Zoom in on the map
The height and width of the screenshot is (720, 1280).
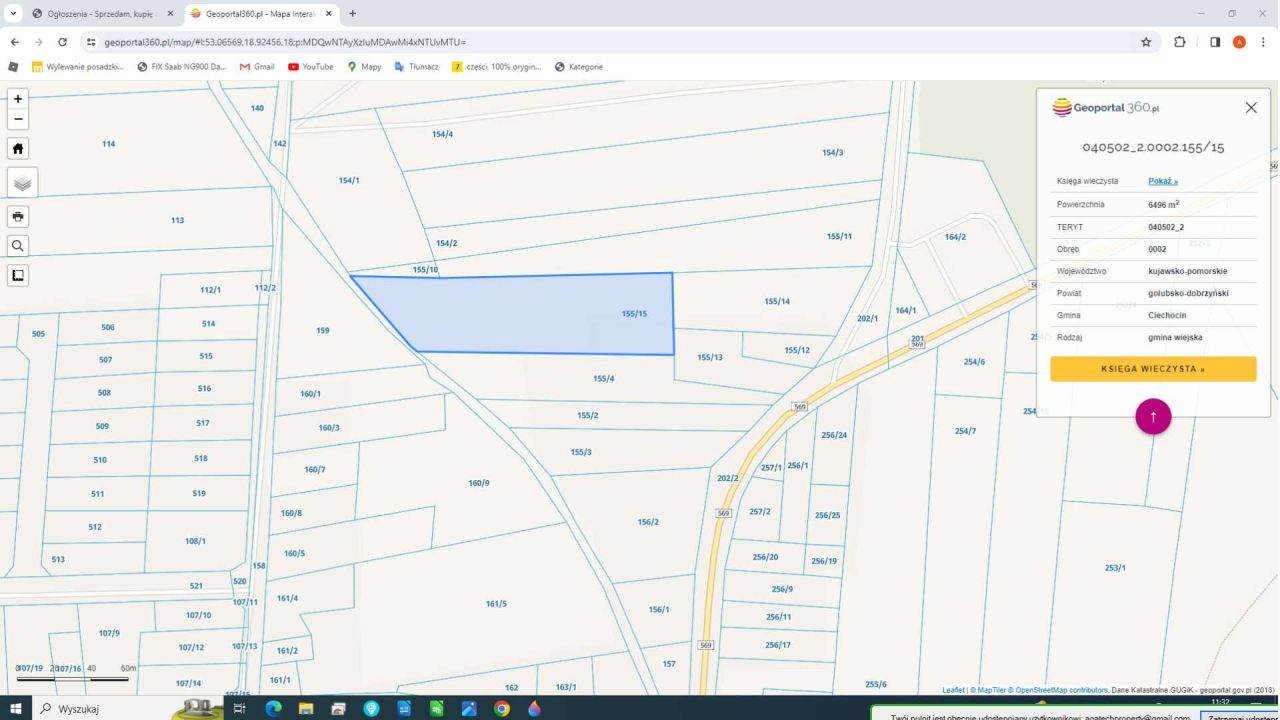18,99
